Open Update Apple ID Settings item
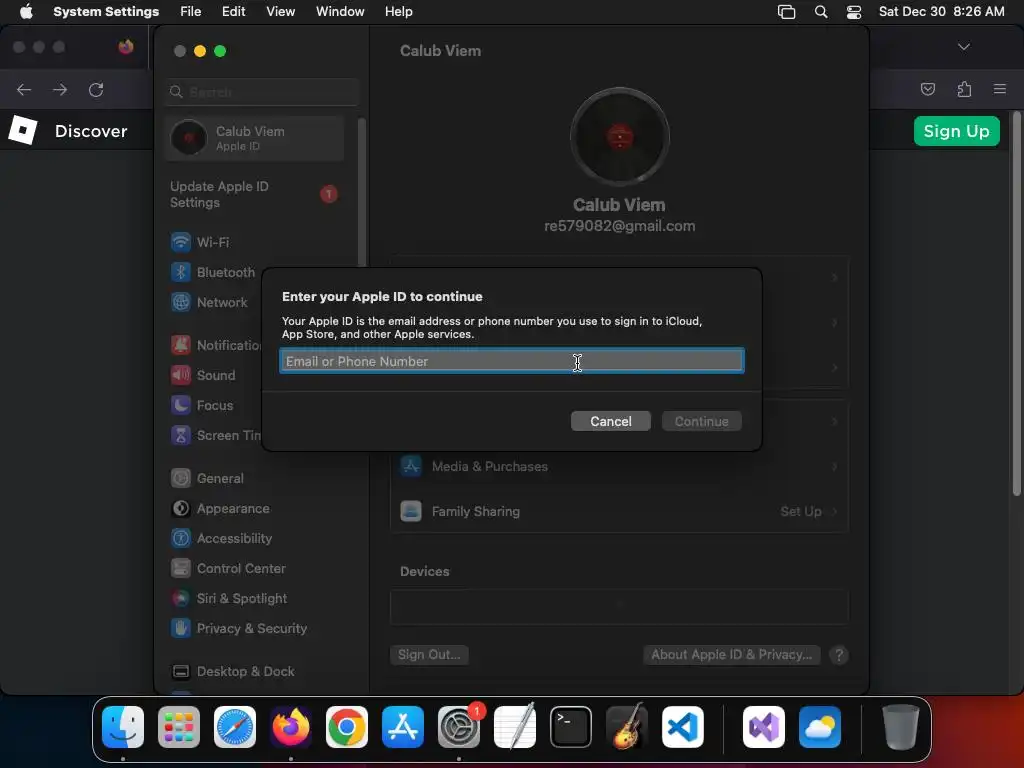 [253, 195]
